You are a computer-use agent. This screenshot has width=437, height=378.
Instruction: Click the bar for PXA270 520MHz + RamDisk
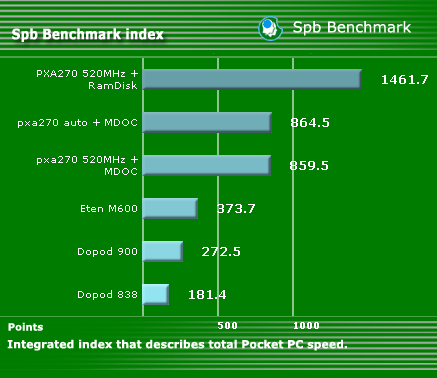[252, 79]
